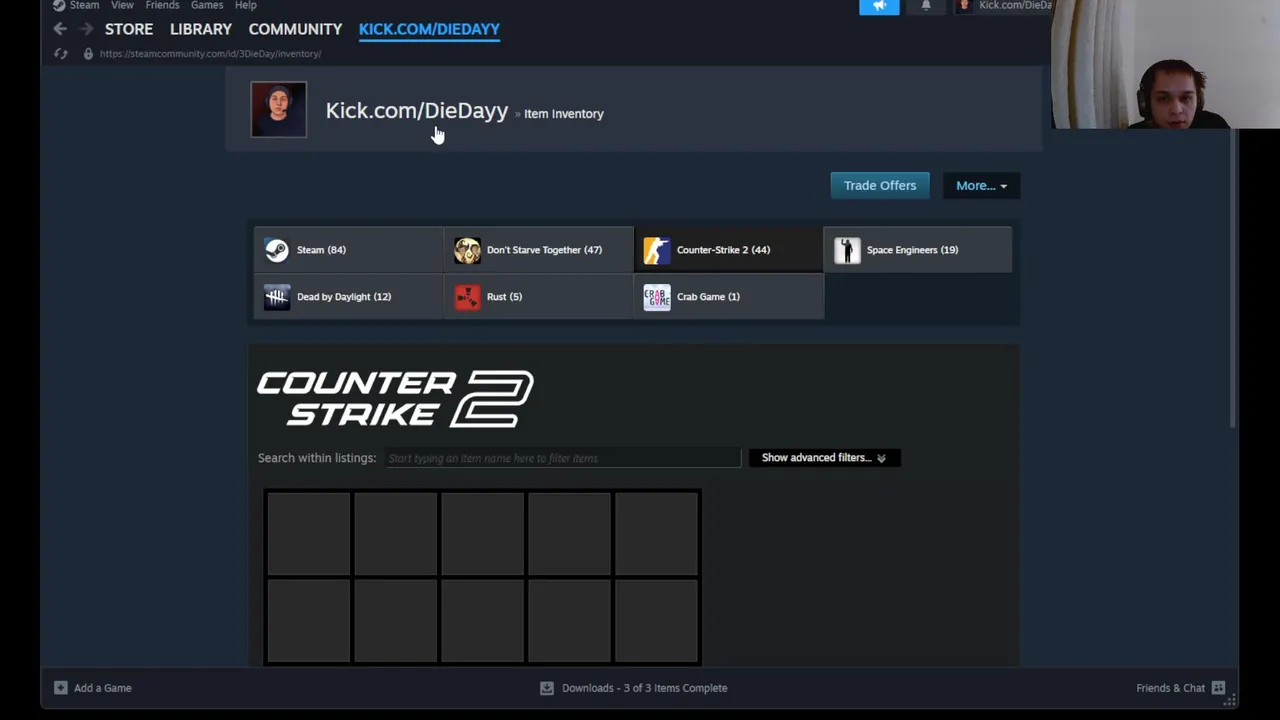Click the Steam inventory logo icon
The image size is (1280, 720).
tap(277, 250)
